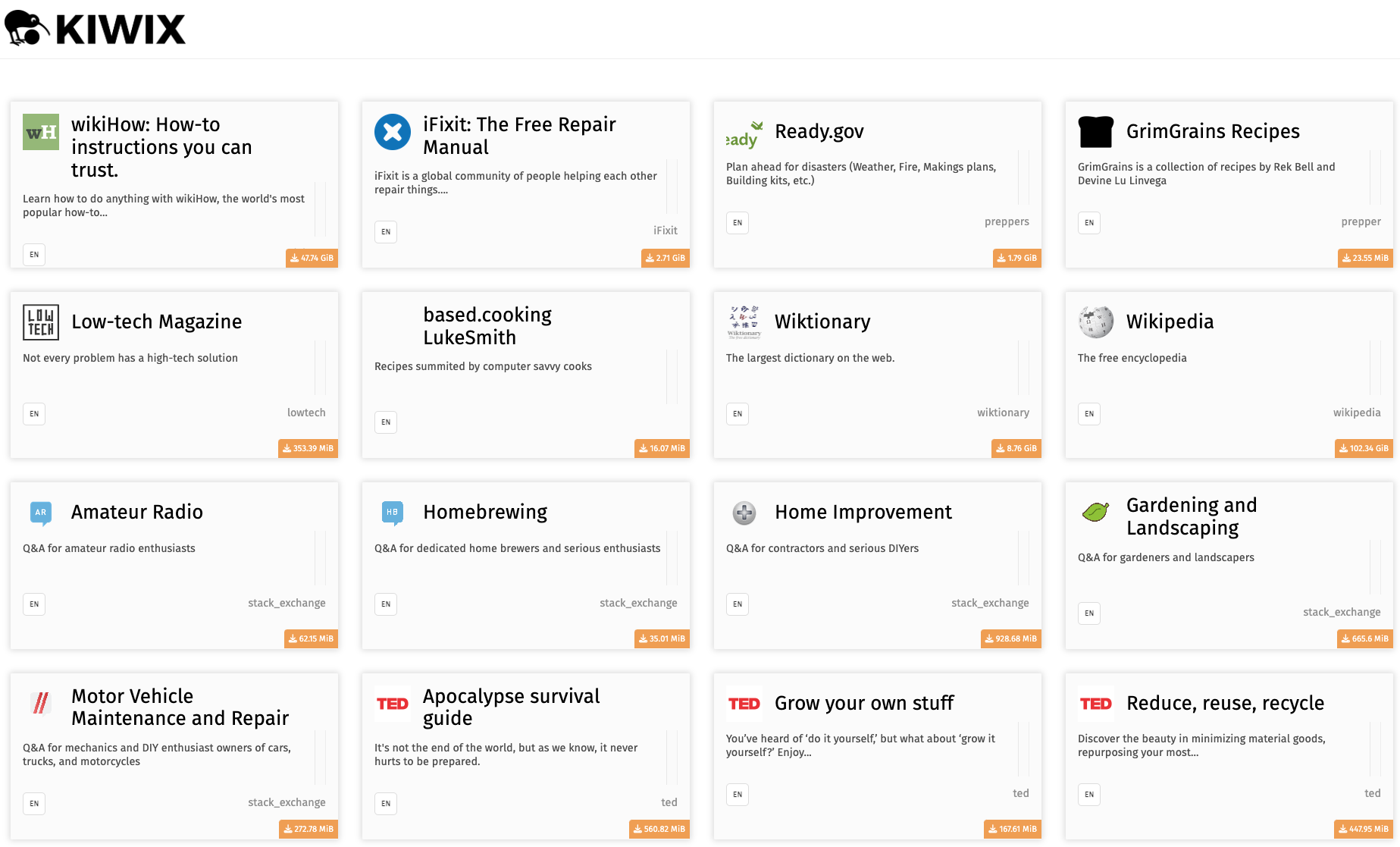Click the Kiwix bird logo
This screenshot has height=847, width=1400.
coord(27,28)
